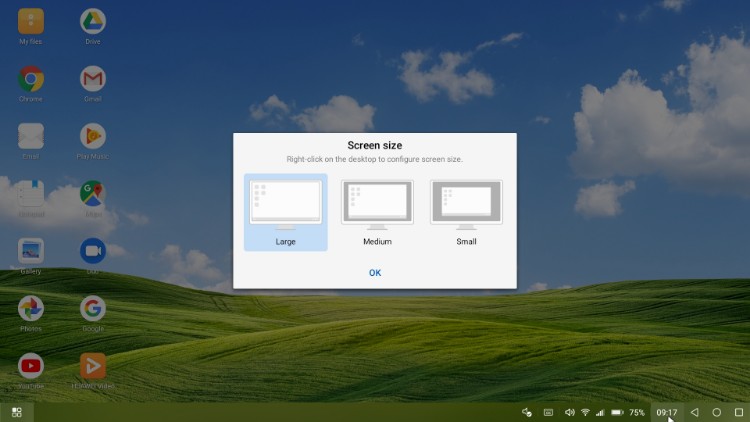Confirm the screen size with OK
Viewport: 750px width, 422px height.
[375, 273]
